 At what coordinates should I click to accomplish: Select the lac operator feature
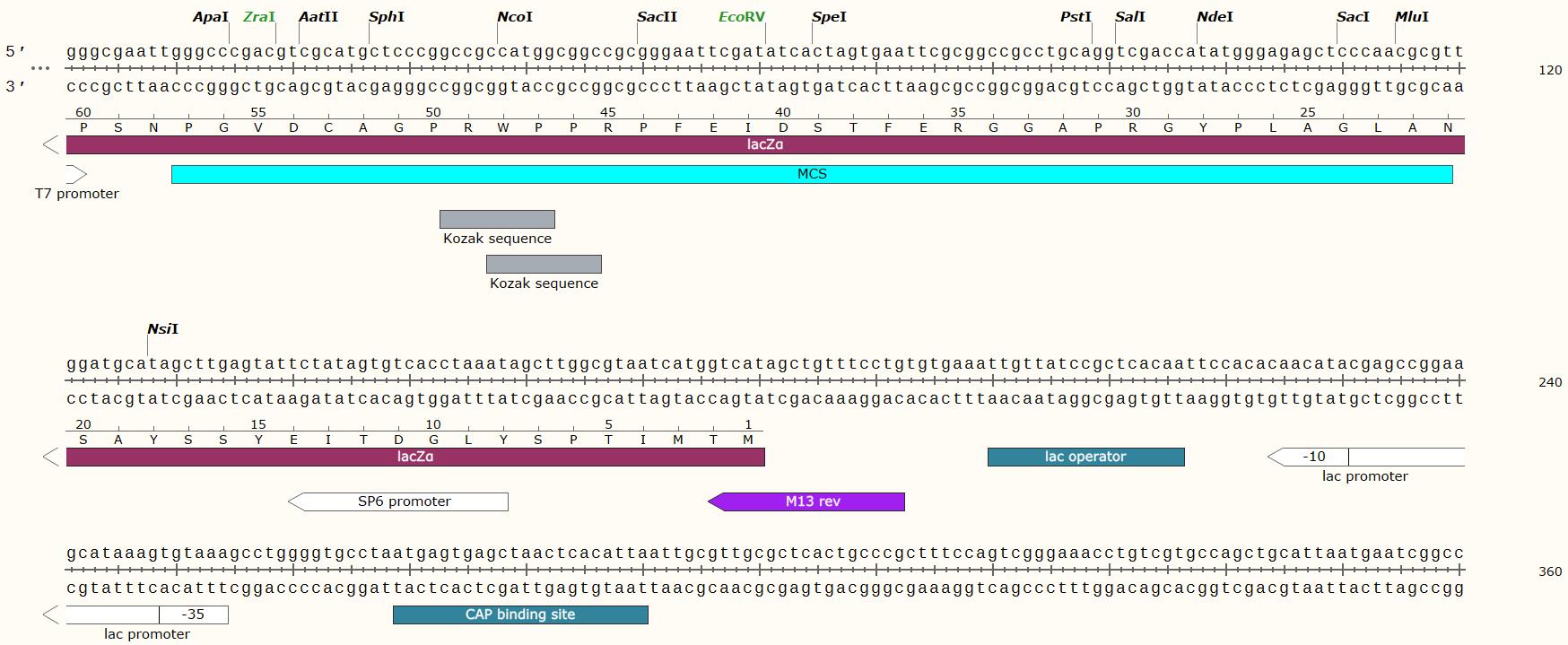tap(1085, 458)
